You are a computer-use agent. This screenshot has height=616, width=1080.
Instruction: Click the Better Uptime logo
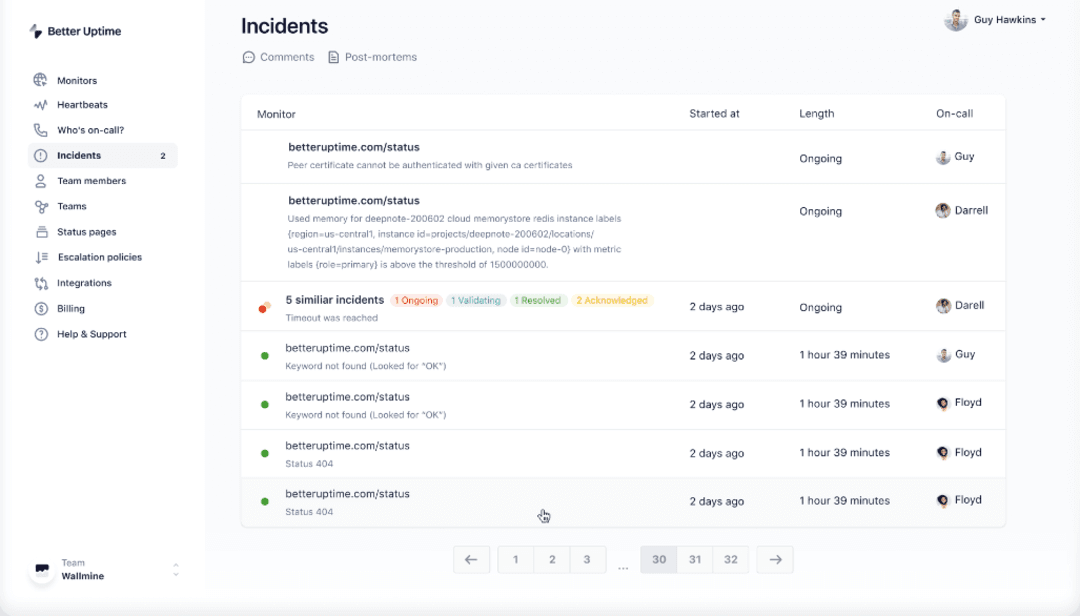pos(75,31)
